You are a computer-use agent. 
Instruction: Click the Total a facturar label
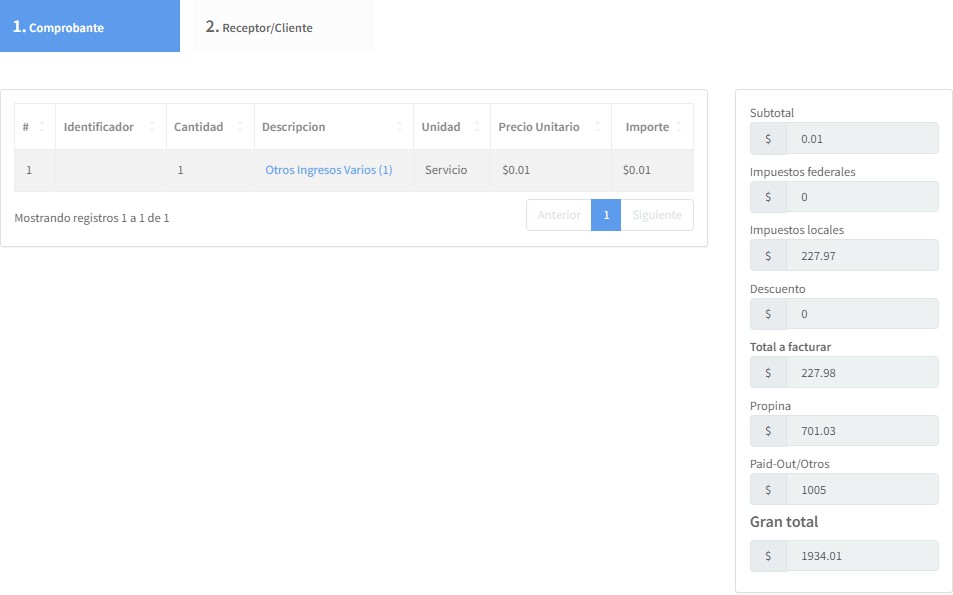click(x=790, y=347)
